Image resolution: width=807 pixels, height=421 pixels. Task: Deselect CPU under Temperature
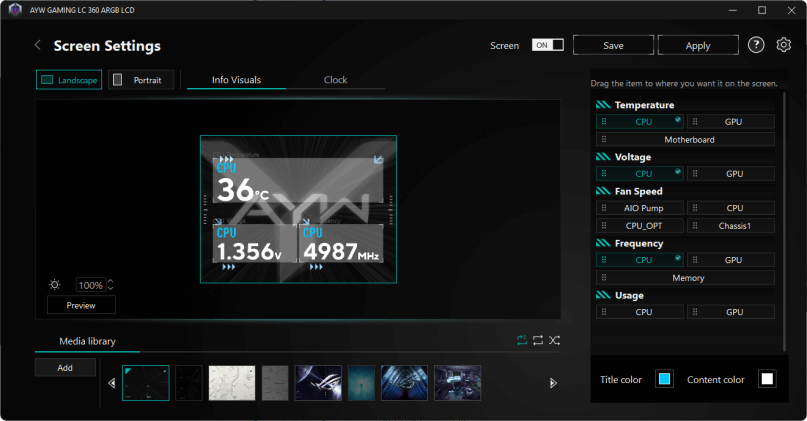coord(640,121)
